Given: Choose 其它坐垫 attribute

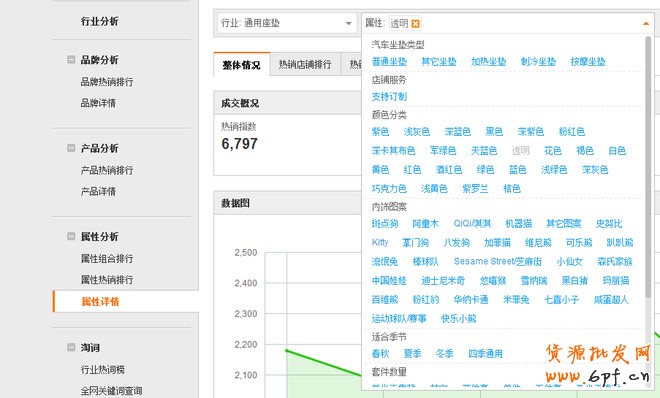Looking at the screenshot, I should coord(439,61).
